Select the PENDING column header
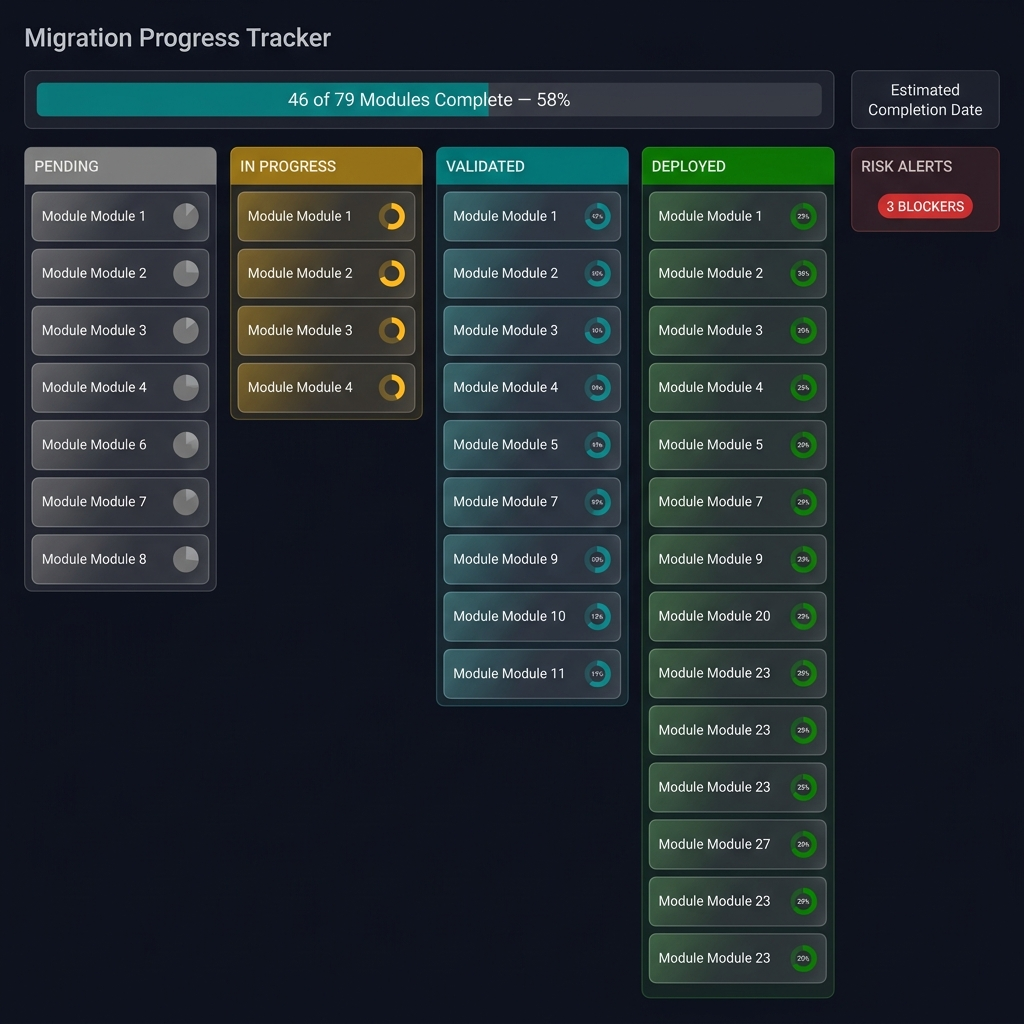Viewport: 1024px width, 1024px height. (x=120, y=166)
